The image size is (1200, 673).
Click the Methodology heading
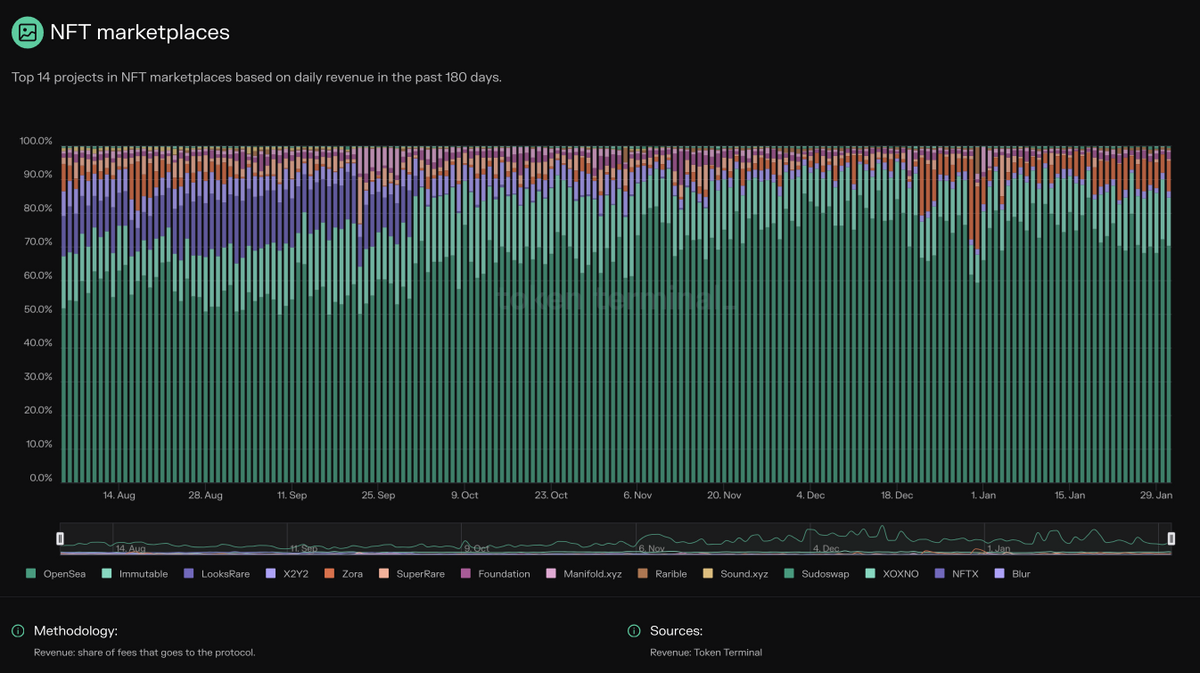(x=76, y=631)
